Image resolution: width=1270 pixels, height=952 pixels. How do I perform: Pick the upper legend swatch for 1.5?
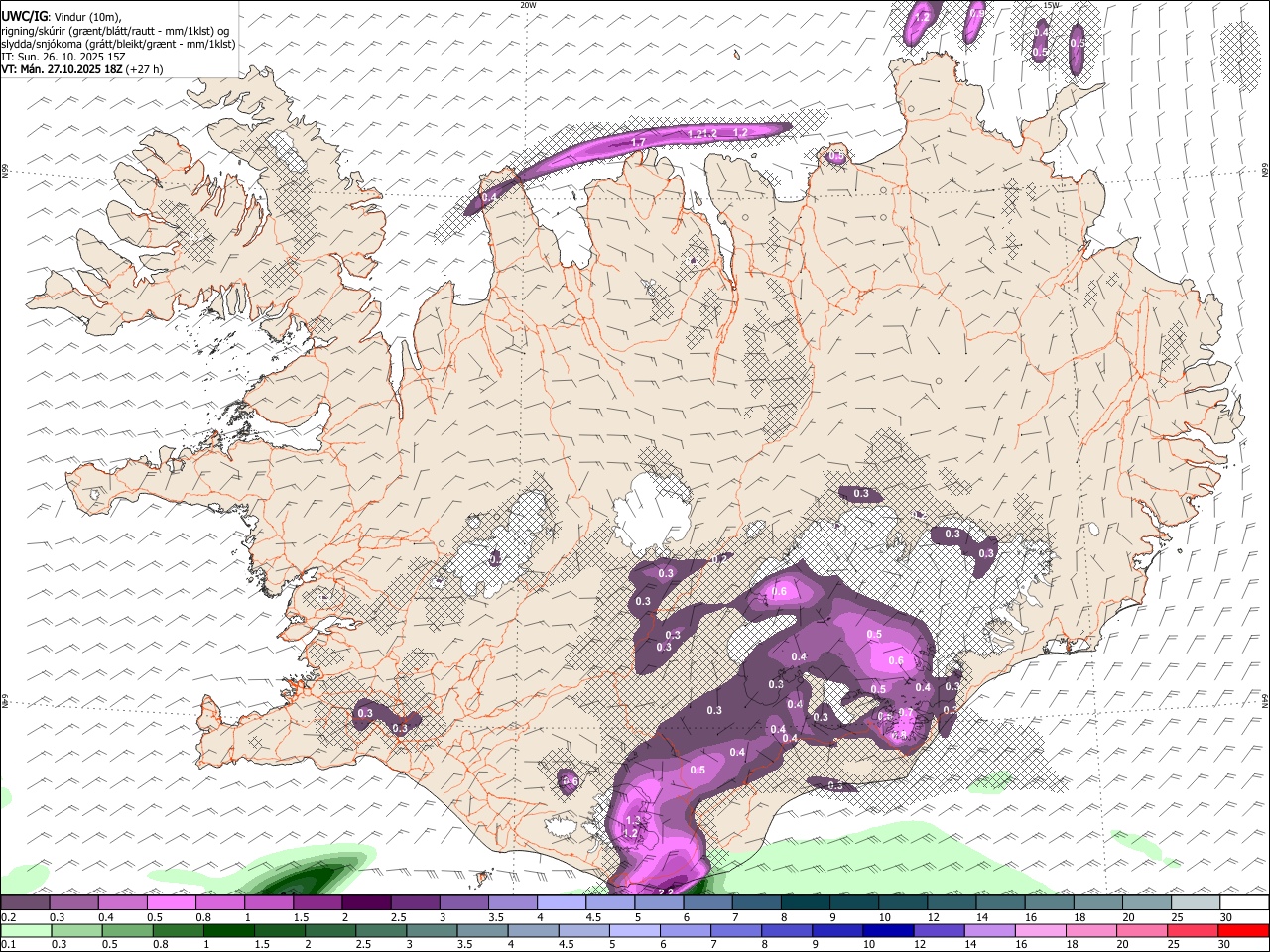tap(317, 903)
